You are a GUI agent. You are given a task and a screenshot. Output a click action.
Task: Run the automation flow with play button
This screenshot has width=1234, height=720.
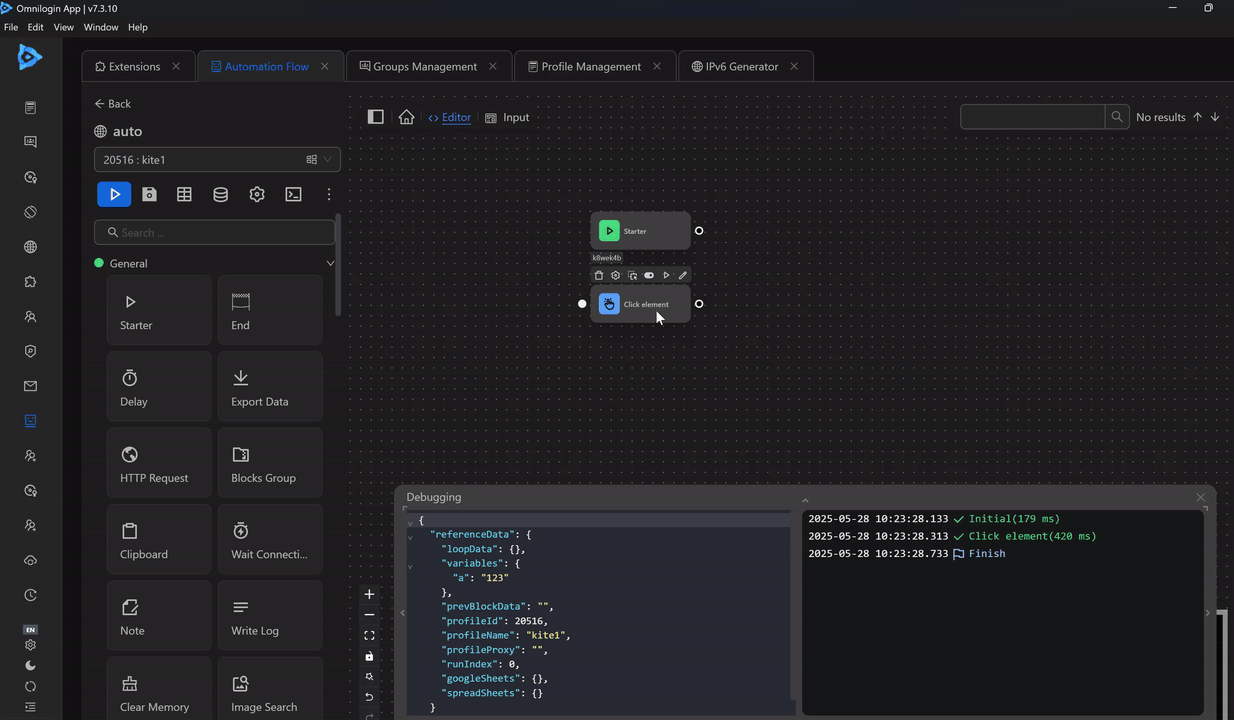pos(114,194)
